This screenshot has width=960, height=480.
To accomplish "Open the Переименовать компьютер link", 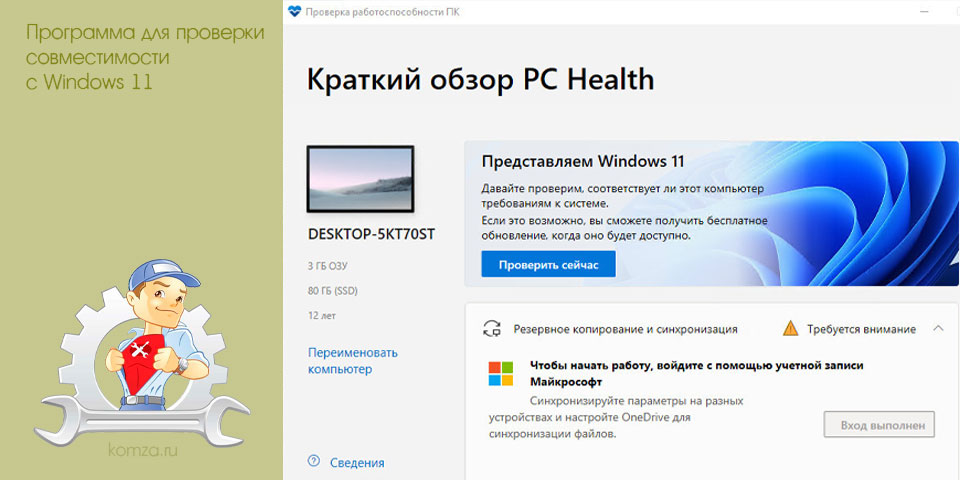I will pyautogui.click(x=353, y=361).
